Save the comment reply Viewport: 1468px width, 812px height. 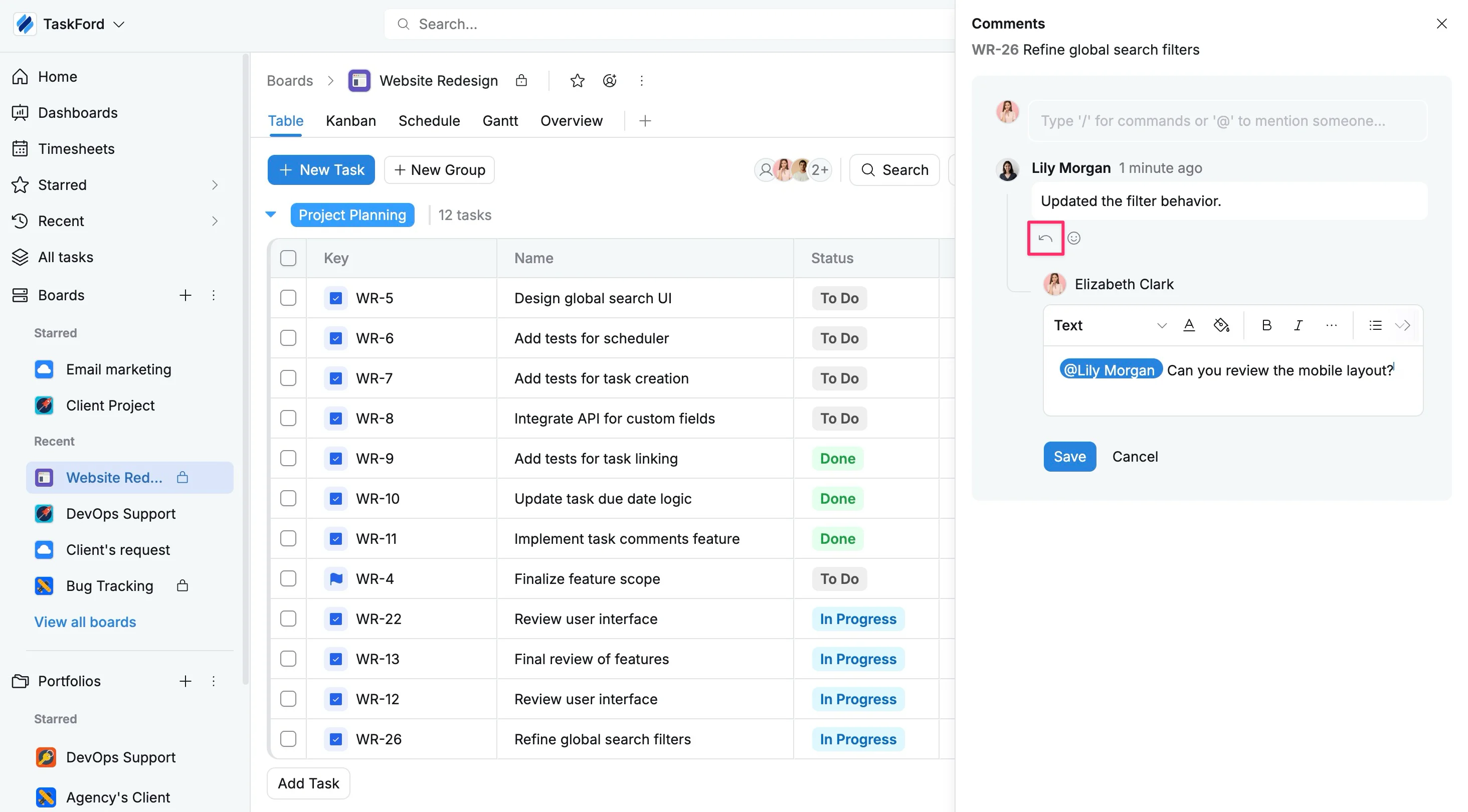coord(1069,457)
